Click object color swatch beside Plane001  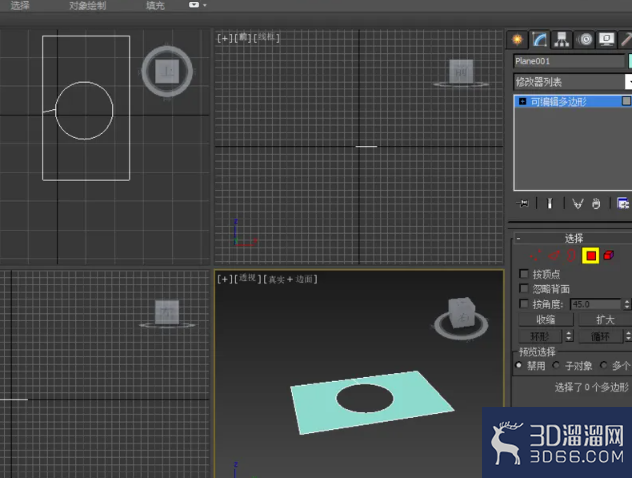click(x=630, y=61)
